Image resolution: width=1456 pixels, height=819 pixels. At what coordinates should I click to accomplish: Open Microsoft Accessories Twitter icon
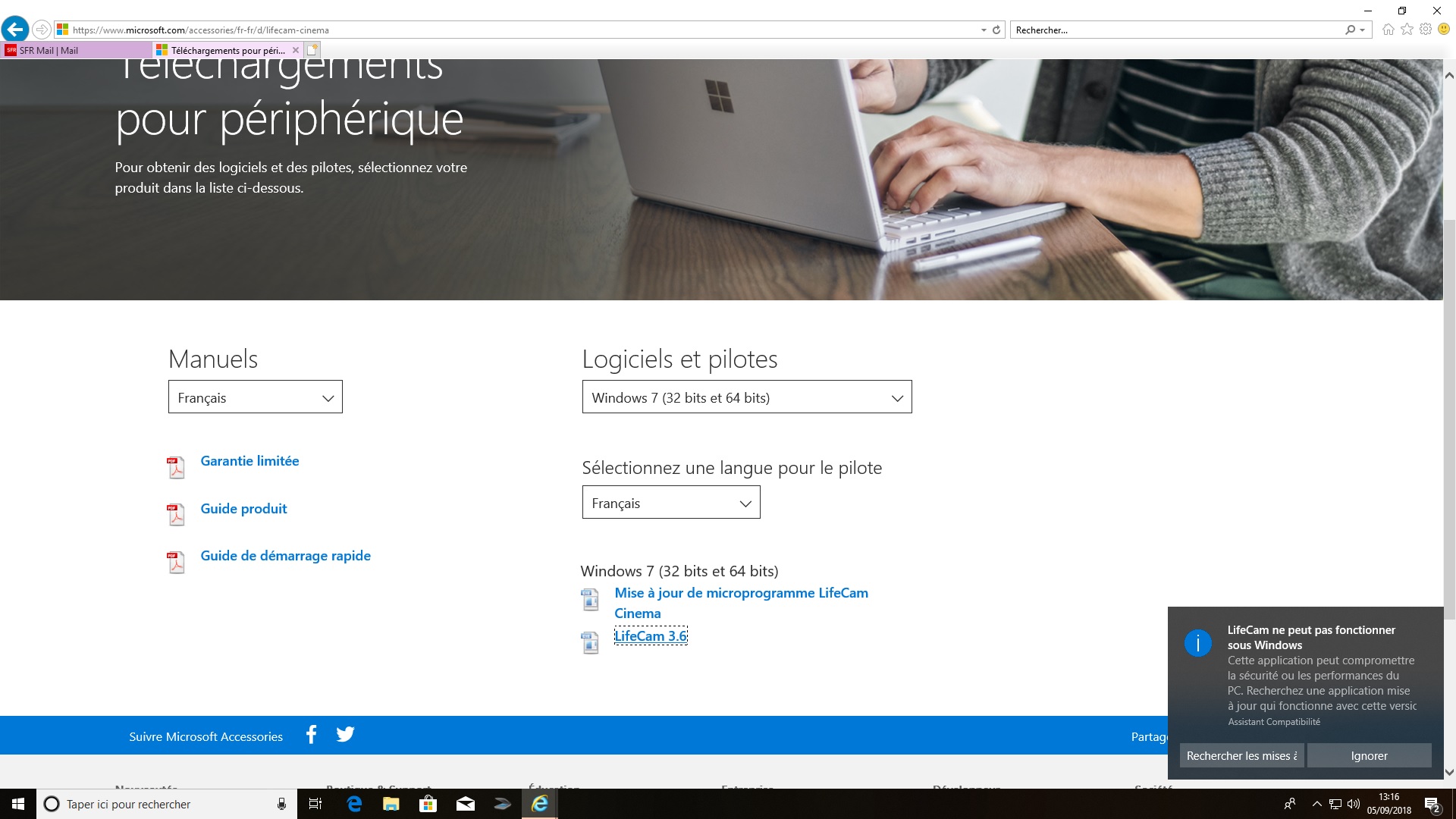pyautogui.click(x=345, y=734)
